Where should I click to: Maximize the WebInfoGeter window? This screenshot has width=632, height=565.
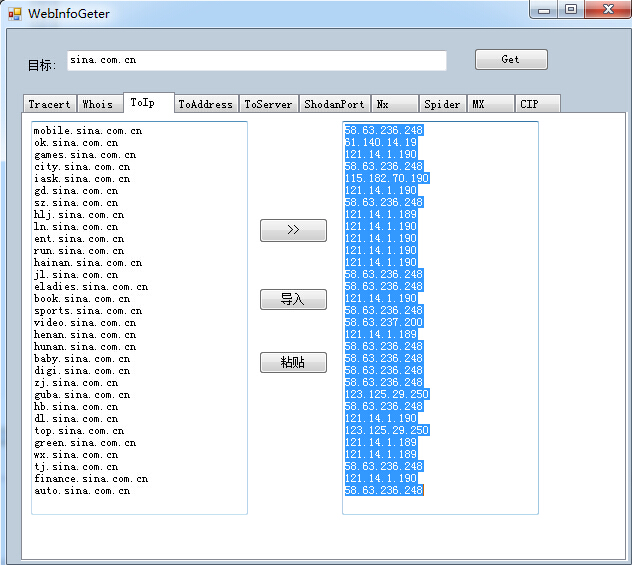(x=571, y=10)
